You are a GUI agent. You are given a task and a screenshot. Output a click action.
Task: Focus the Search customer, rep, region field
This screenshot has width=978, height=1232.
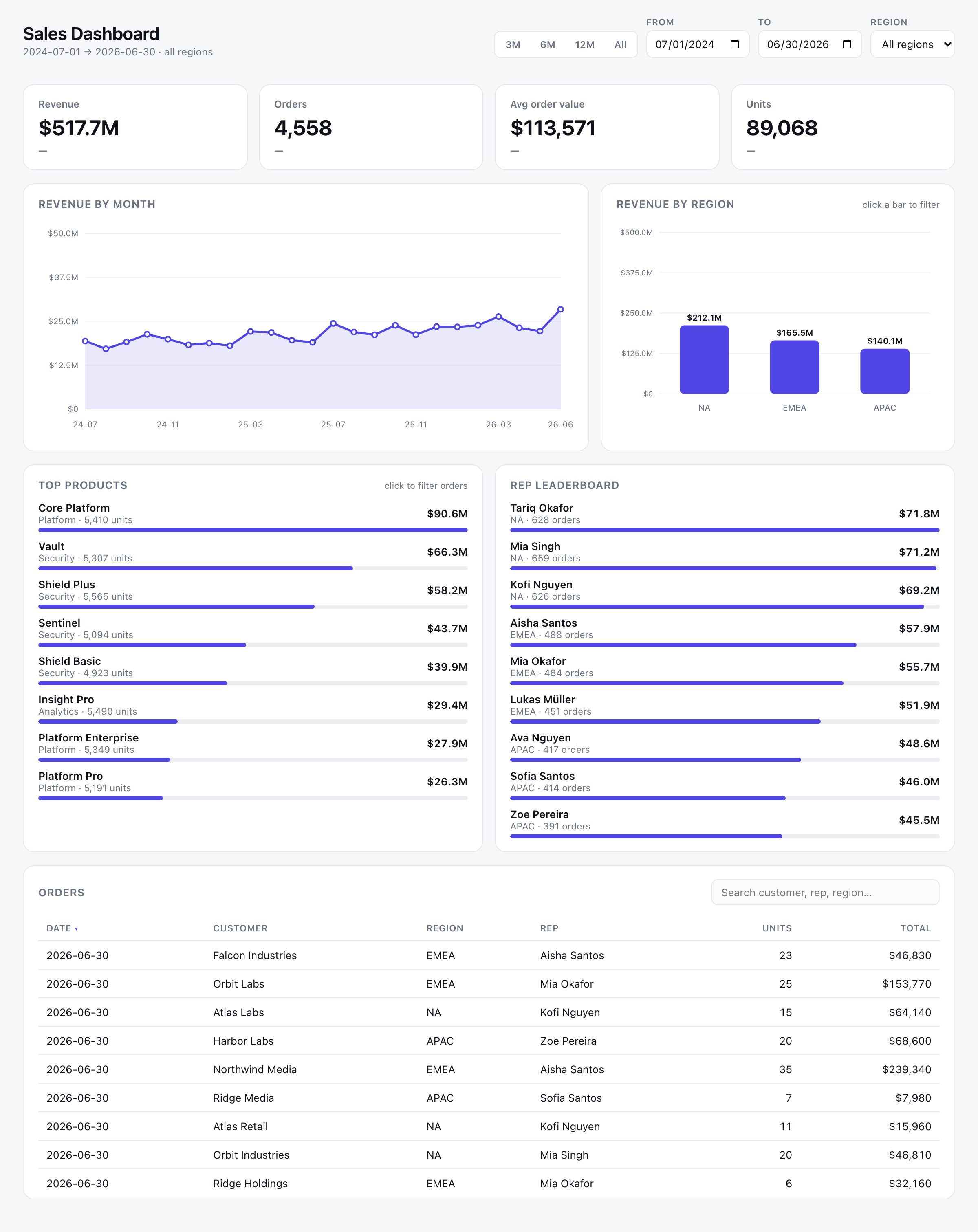pyautogui.click(x=825, y=892)
